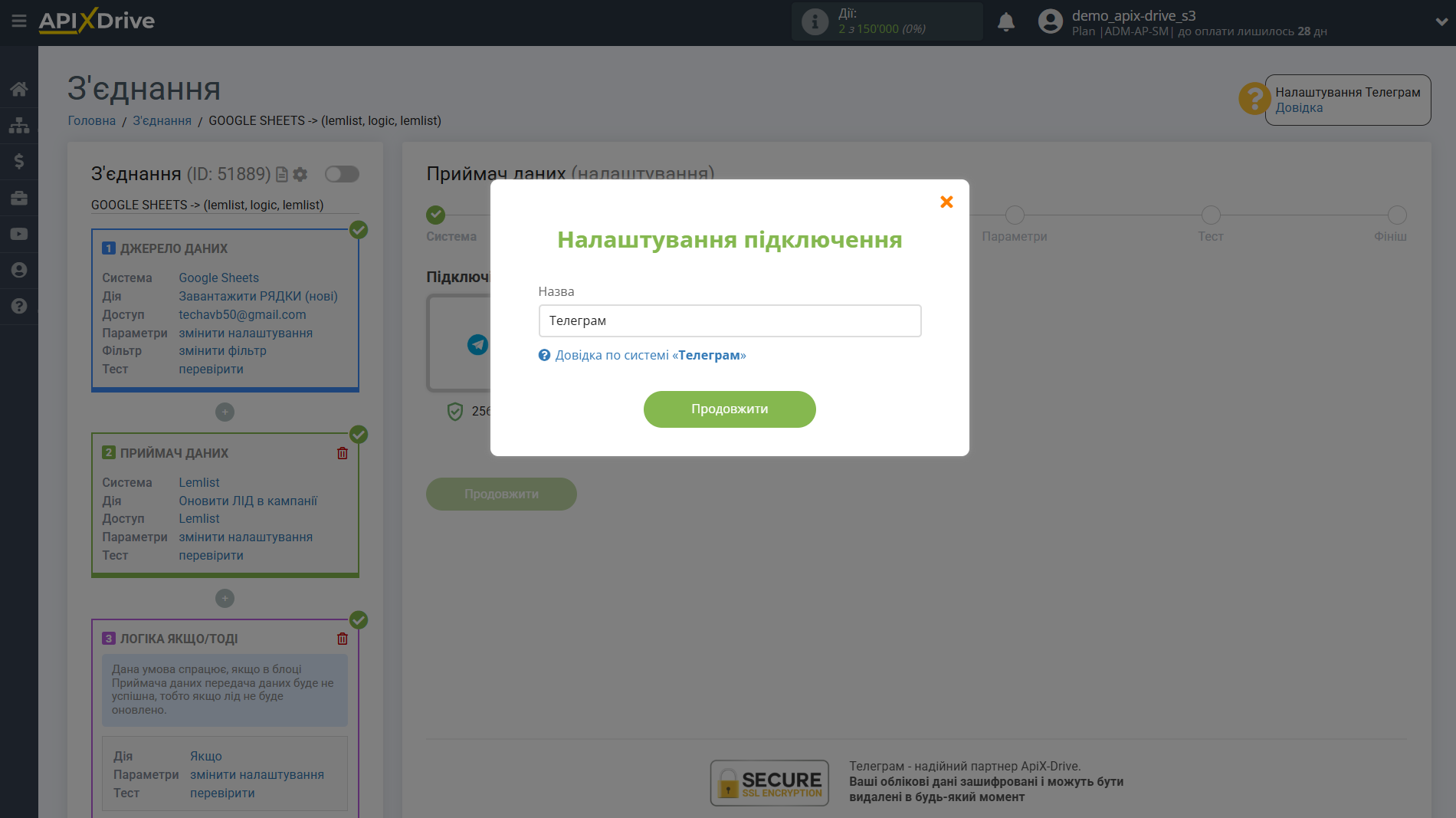
Task: Close the connection settings dialog
Action: coord(946,202)
